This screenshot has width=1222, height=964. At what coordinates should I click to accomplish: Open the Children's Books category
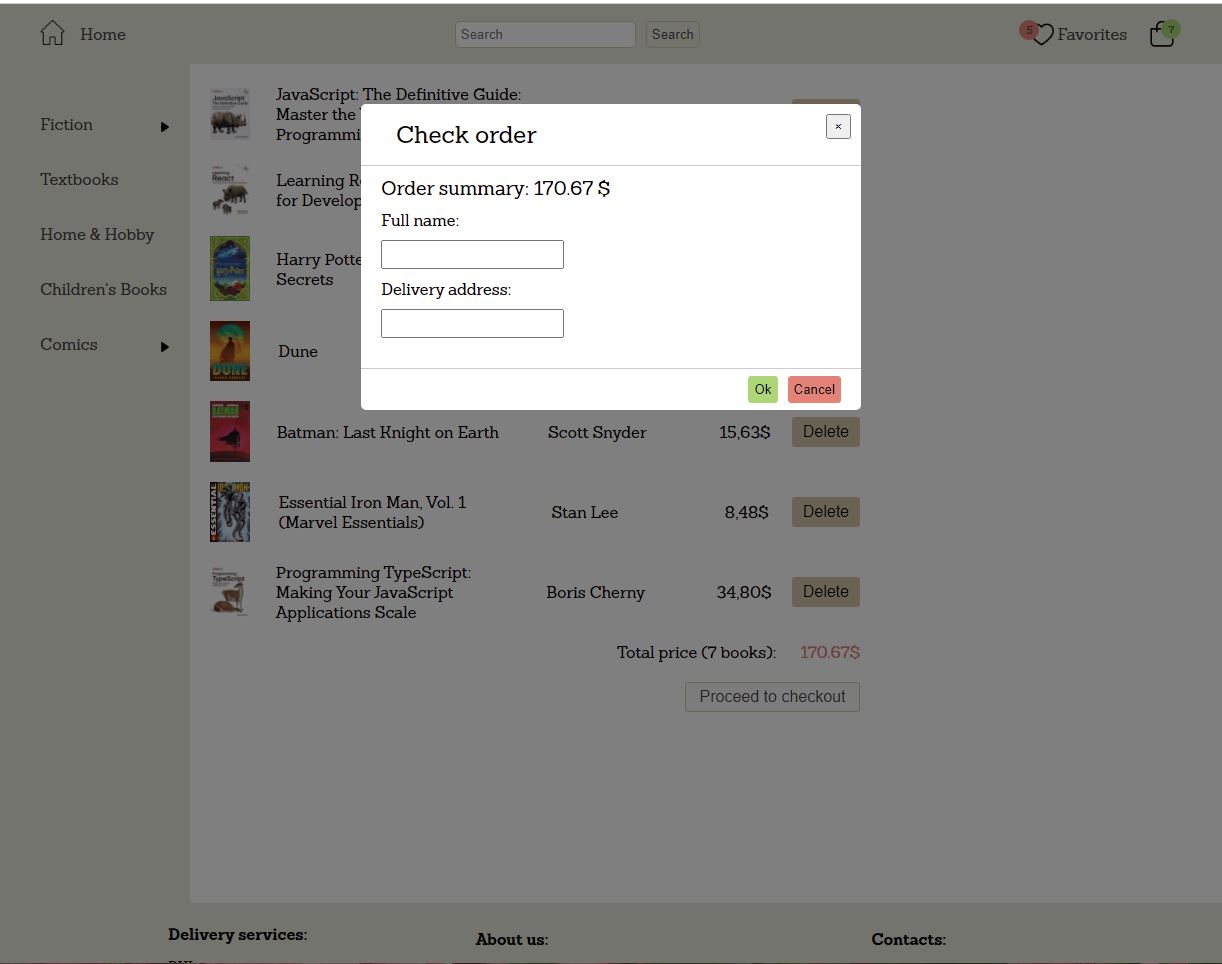(103, 289)
